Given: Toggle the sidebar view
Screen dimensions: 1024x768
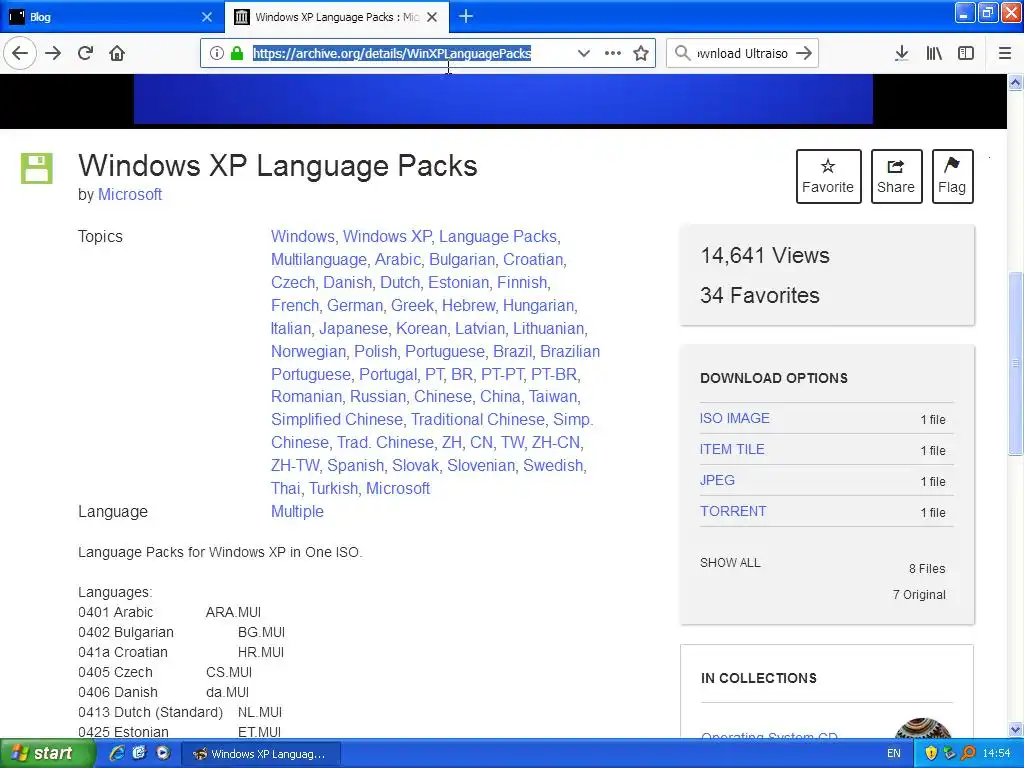Looking at the screenshot, I should click(966, 54).
